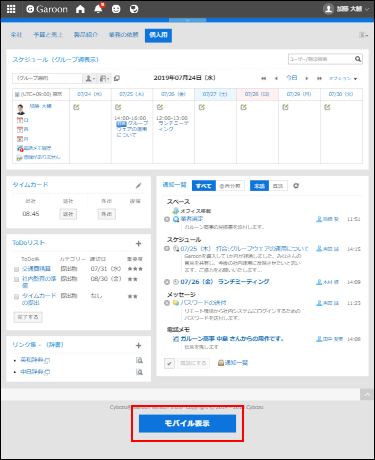This screenshot has width=375, height=460.
Task: Click the user/facility search input field
Action: point(321,59)
